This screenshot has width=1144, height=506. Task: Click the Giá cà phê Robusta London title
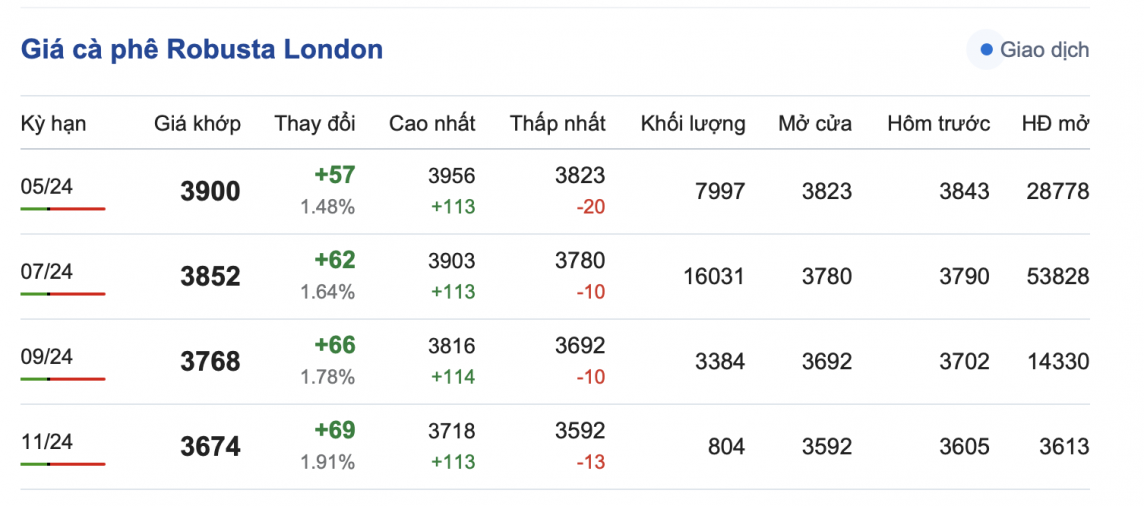coord(201,49)
